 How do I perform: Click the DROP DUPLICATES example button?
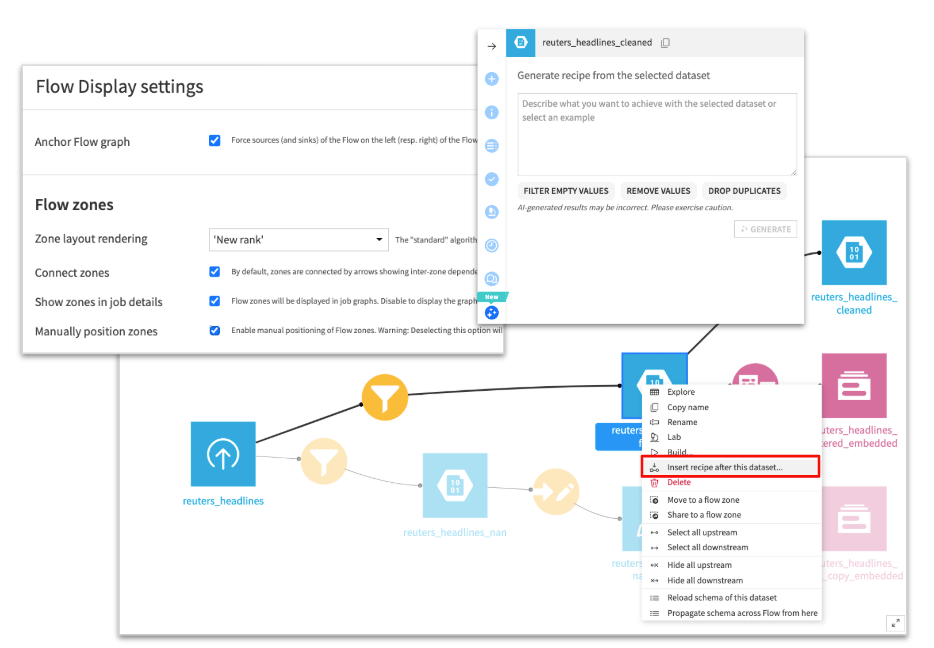[x=744, y=191]
